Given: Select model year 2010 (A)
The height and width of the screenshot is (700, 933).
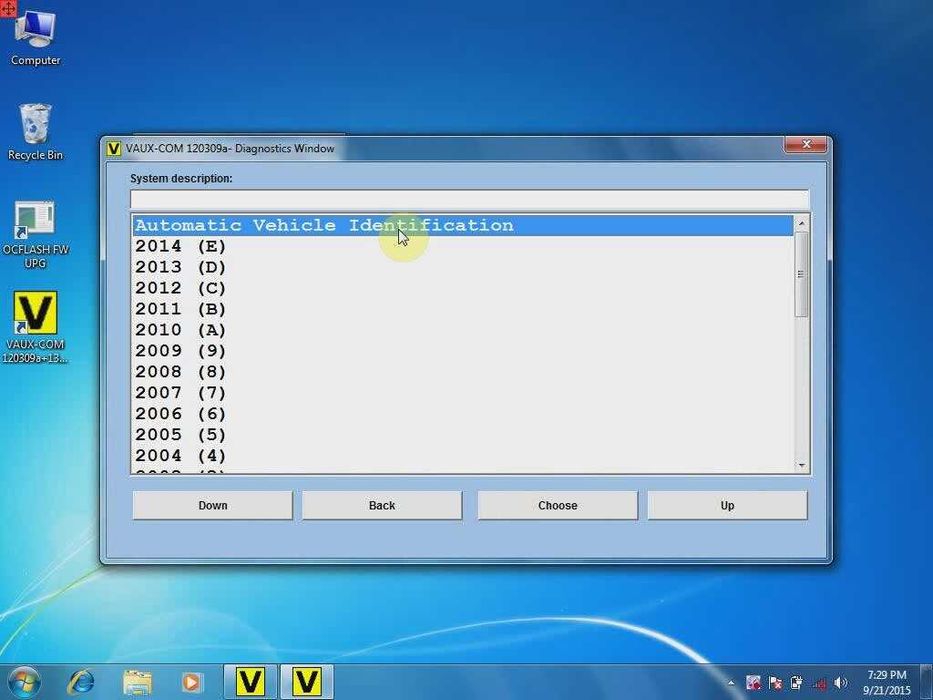Looking at the screenshot, I should [181, 330].
